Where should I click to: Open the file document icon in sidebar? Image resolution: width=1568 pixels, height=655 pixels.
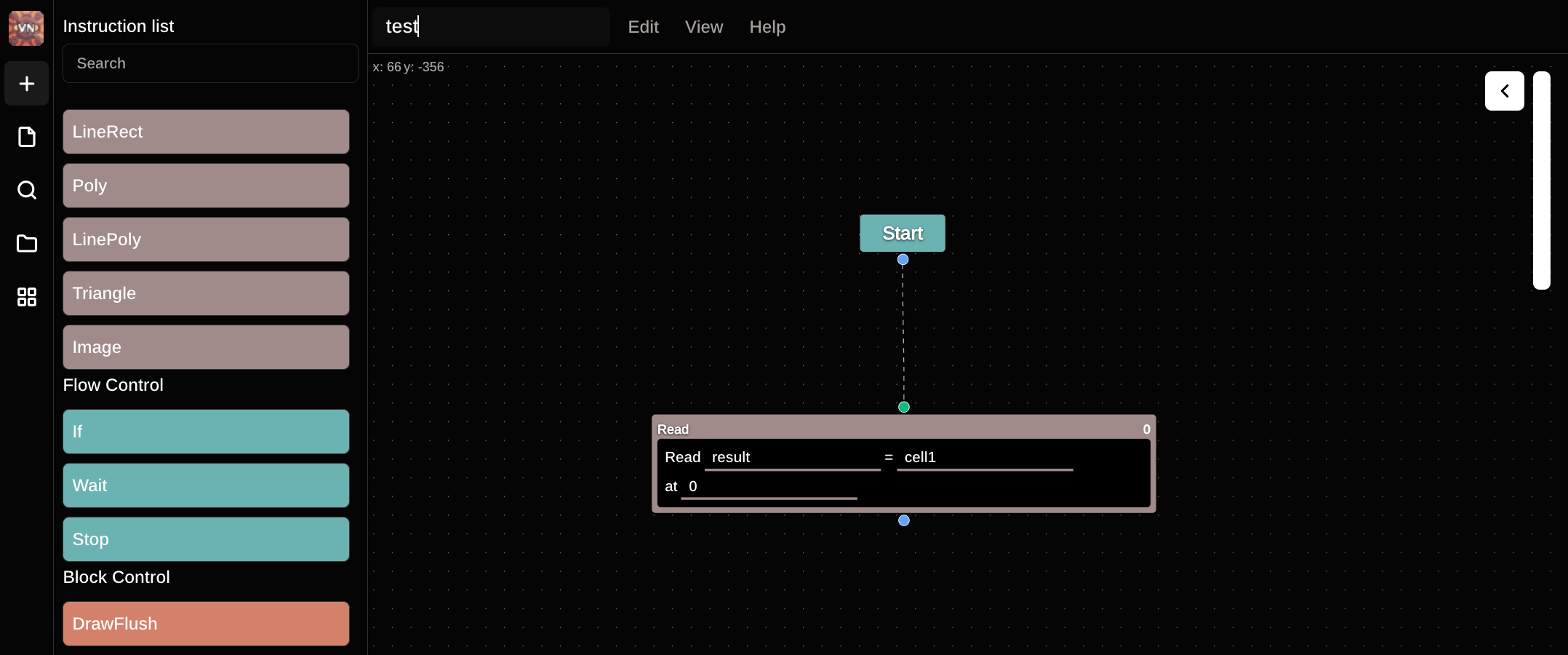(x=27, y=137)
